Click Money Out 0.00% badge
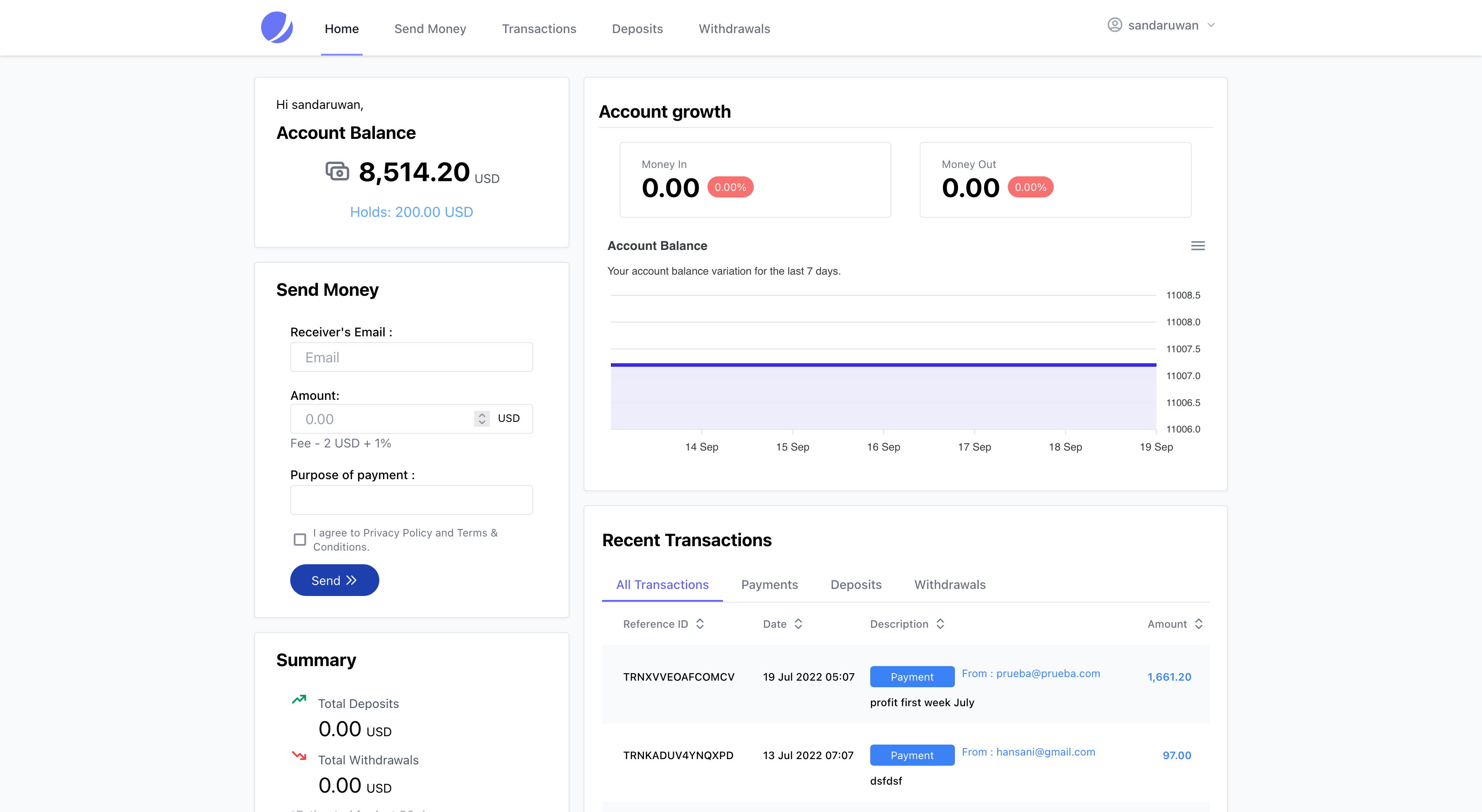This screenshot has height=812, width=1482. coord(1030,187)
